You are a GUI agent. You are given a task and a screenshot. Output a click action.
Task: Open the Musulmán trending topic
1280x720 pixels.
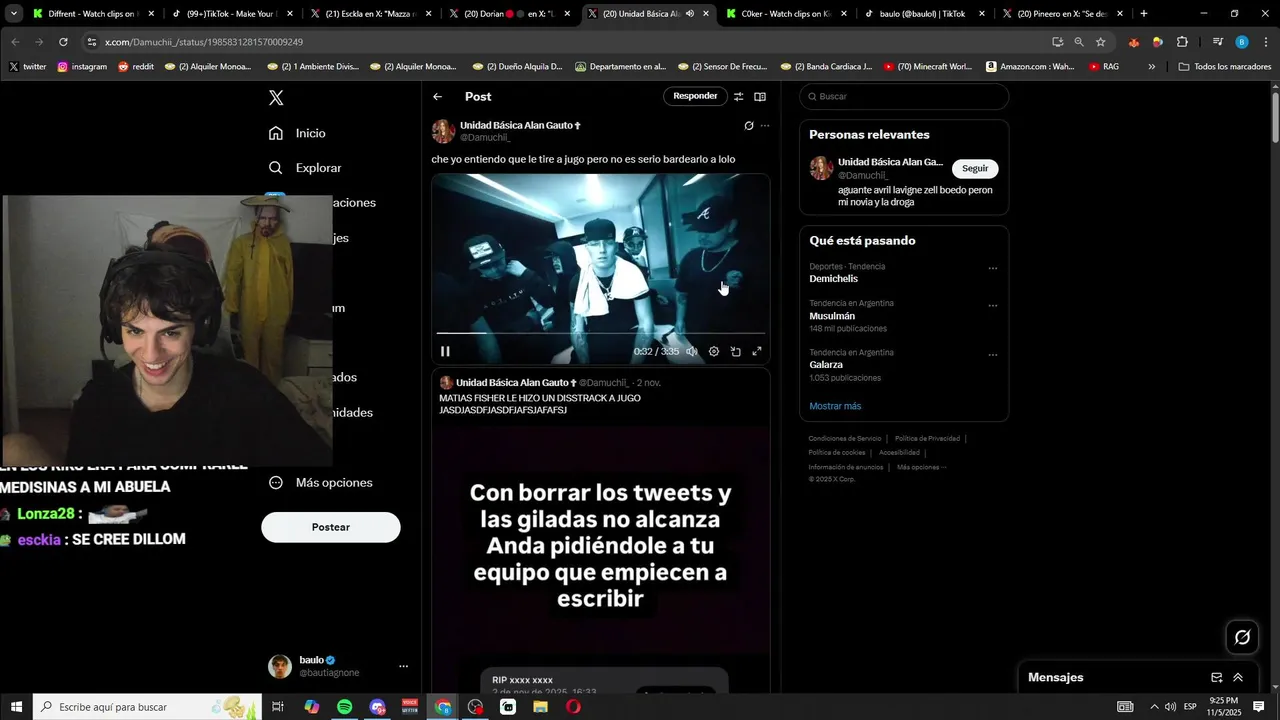click(x=832, y=316)
